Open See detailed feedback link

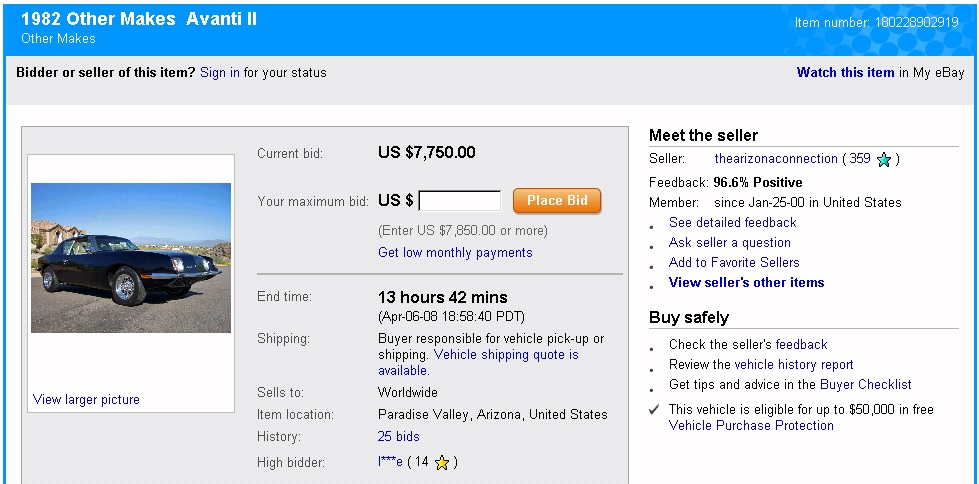[732, 223]
